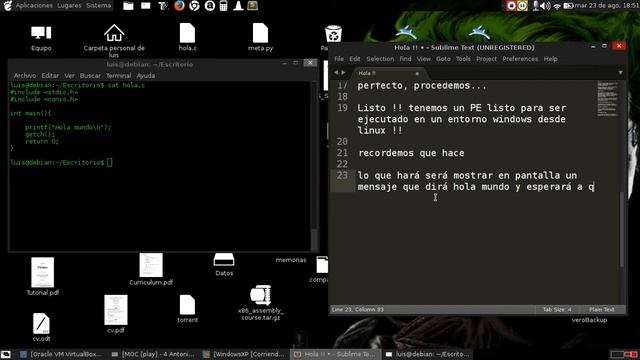Click the terminal vertical scrollbar
This screenshot has height=360, width=640.
click(314, 165)
